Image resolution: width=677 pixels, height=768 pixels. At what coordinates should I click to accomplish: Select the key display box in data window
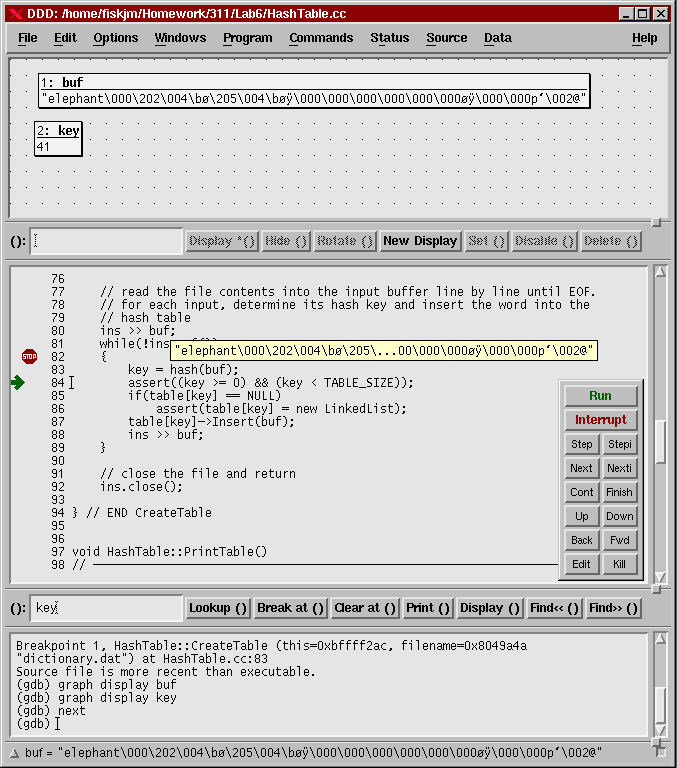[x=57, y=139]
